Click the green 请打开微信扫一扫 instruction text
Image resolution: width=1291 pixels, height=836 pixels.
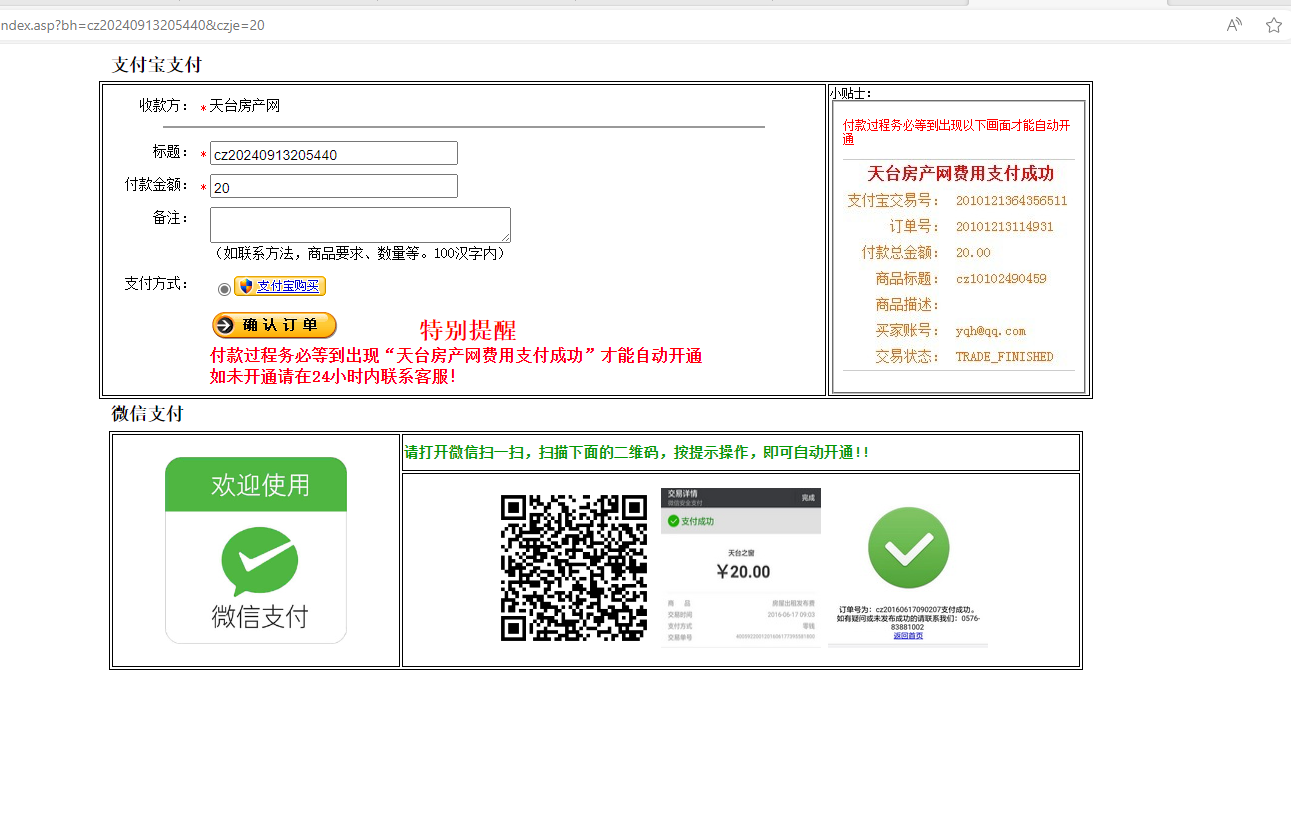637,452
